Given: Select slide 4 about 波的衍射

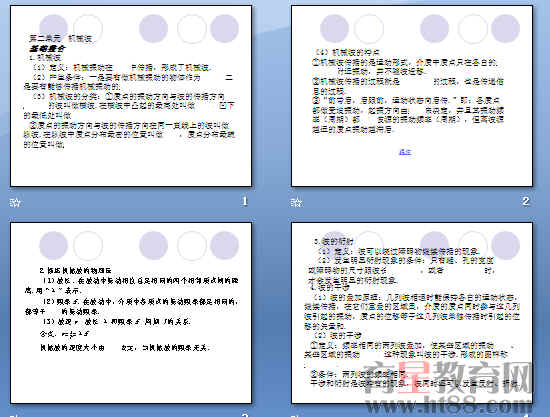Looking at the screenshot, I should click(x=412, y=313).
